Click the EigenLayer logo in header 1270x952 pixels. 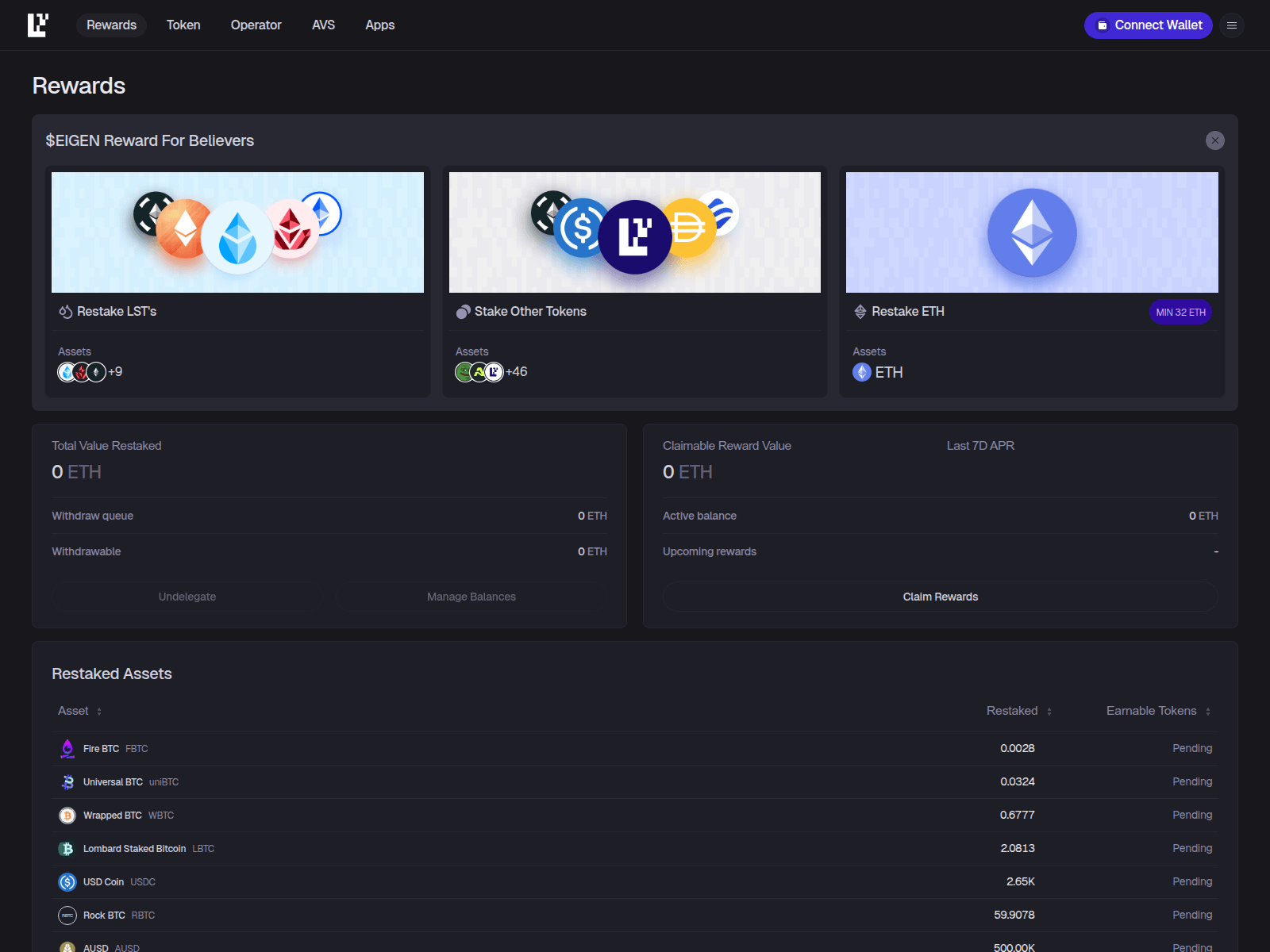point(38,25)
